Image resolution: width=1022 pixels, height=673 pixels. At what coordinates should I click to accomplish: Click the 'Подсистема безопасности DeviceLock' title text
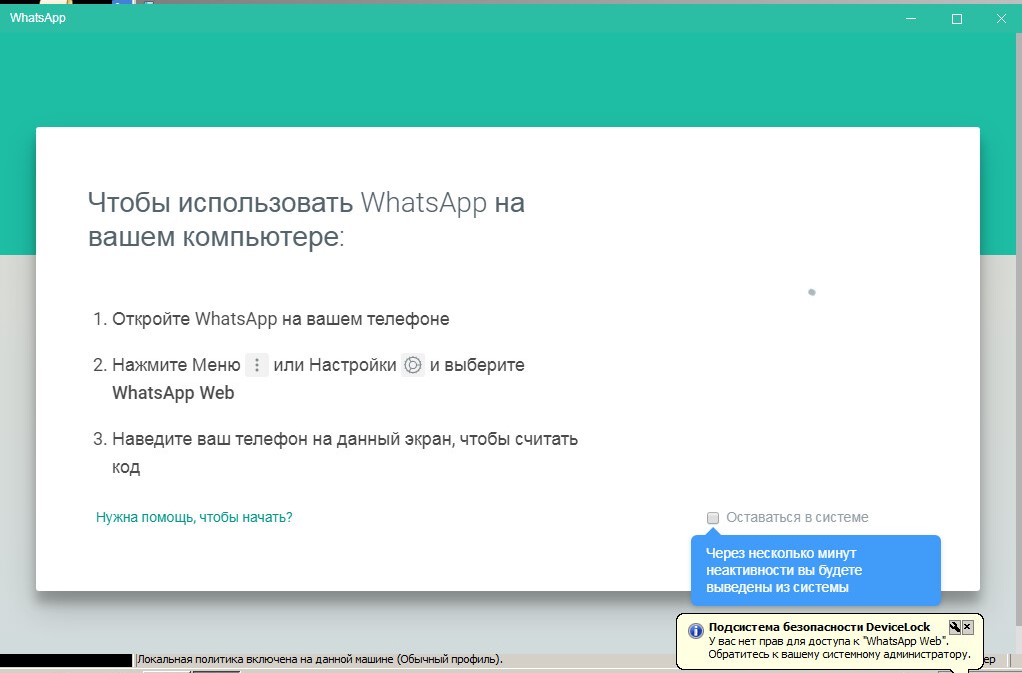[x=819, y=627]
